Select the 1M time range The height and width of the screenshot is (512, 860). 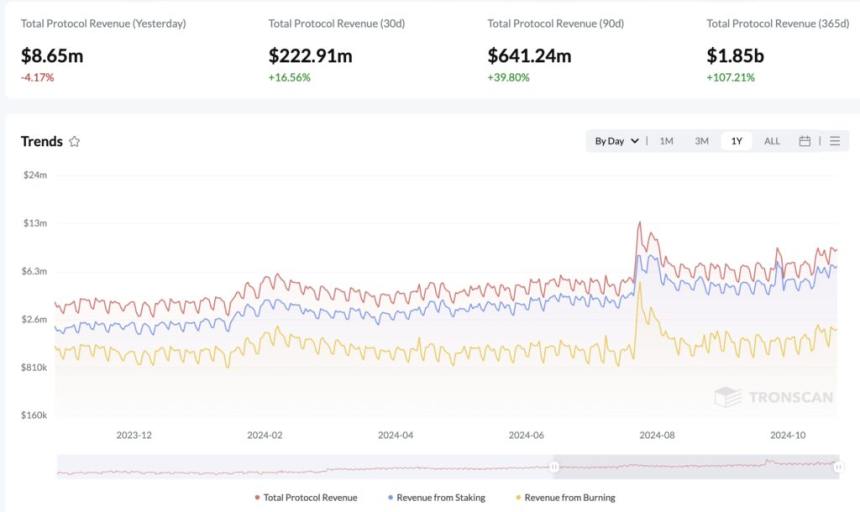(666, 141)
